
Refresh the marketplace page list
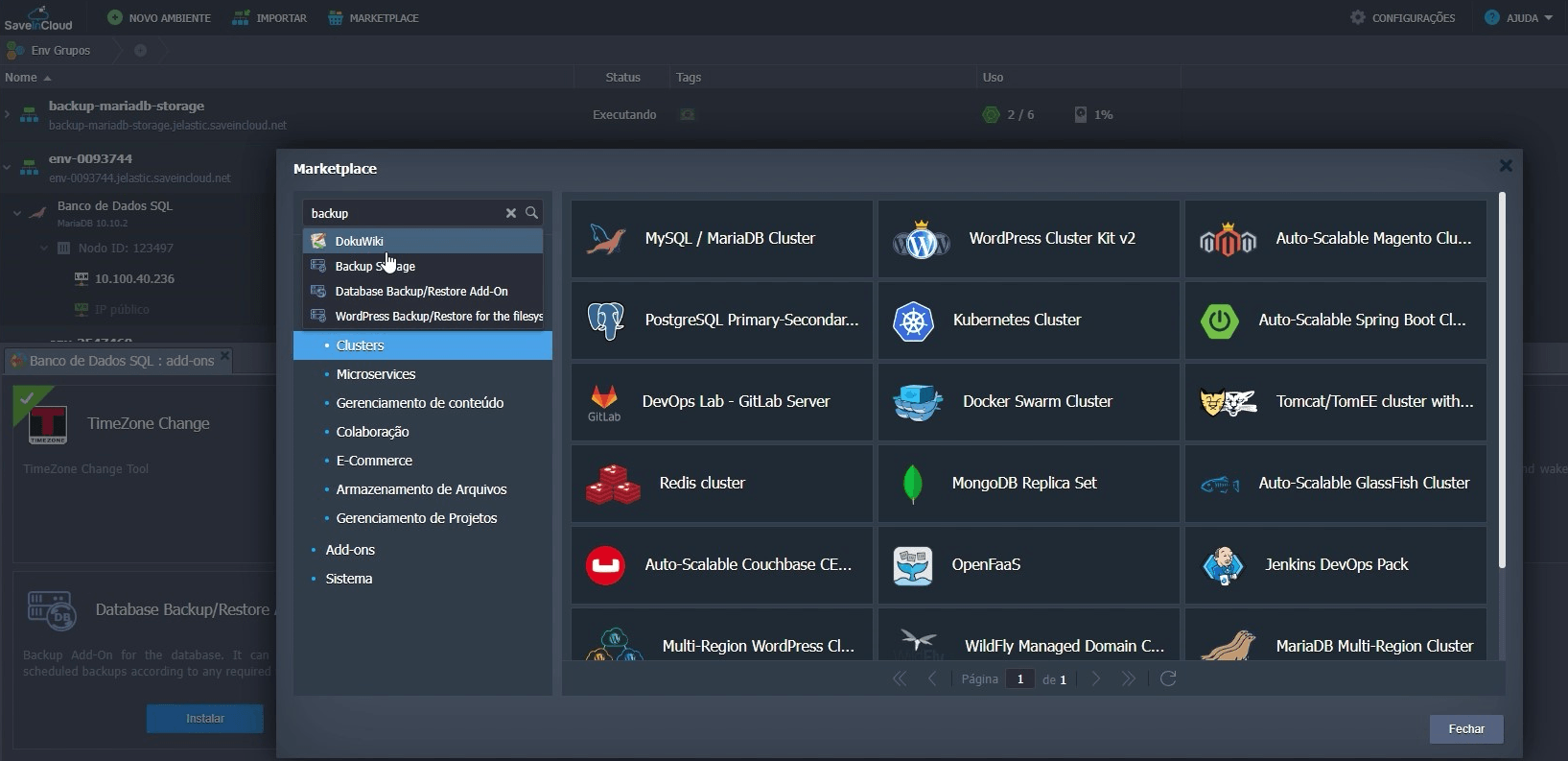[1168, 678]
